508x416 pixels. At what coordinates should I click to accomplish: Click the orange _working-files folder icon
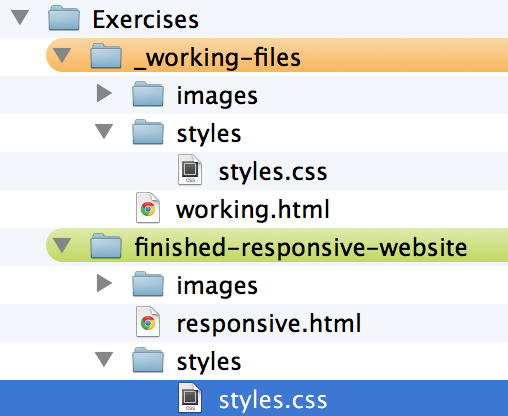coord(106,56)
